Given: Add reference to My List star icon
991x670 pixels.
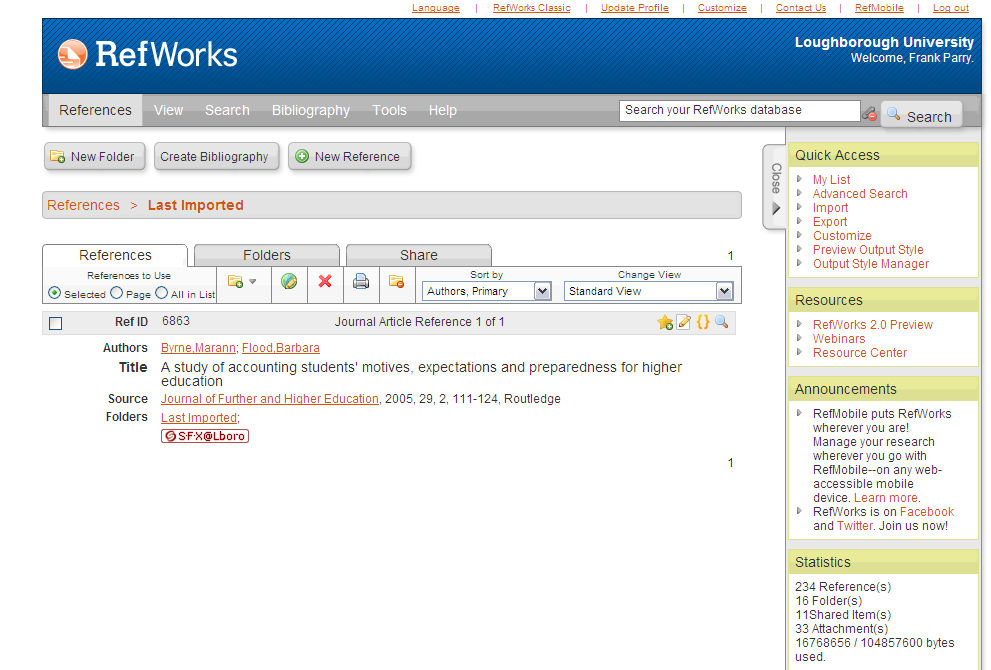Looking at the screenshot, I should 665,322.
